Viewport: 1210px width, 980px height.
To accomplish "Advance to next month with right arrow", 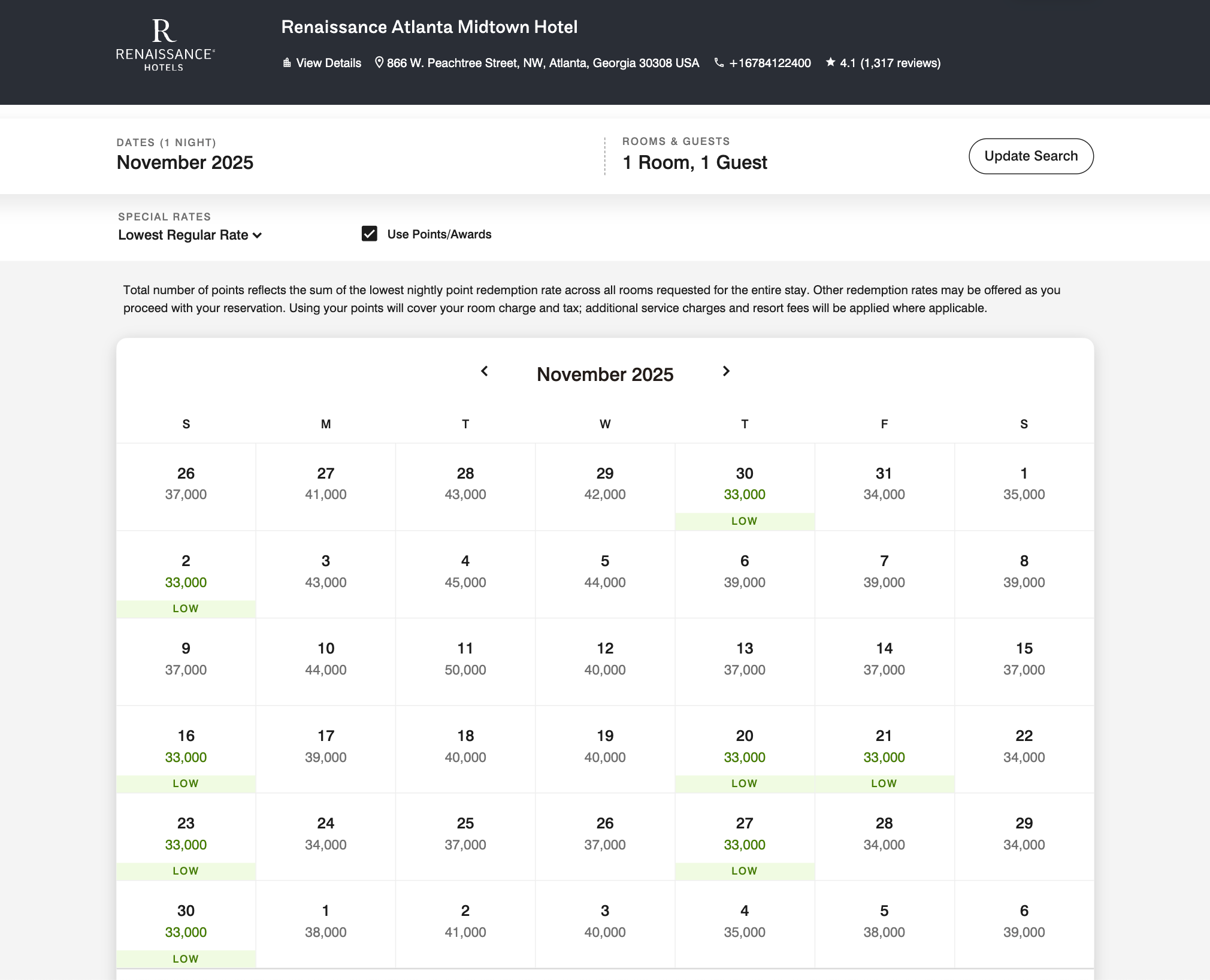I will 726,371.
